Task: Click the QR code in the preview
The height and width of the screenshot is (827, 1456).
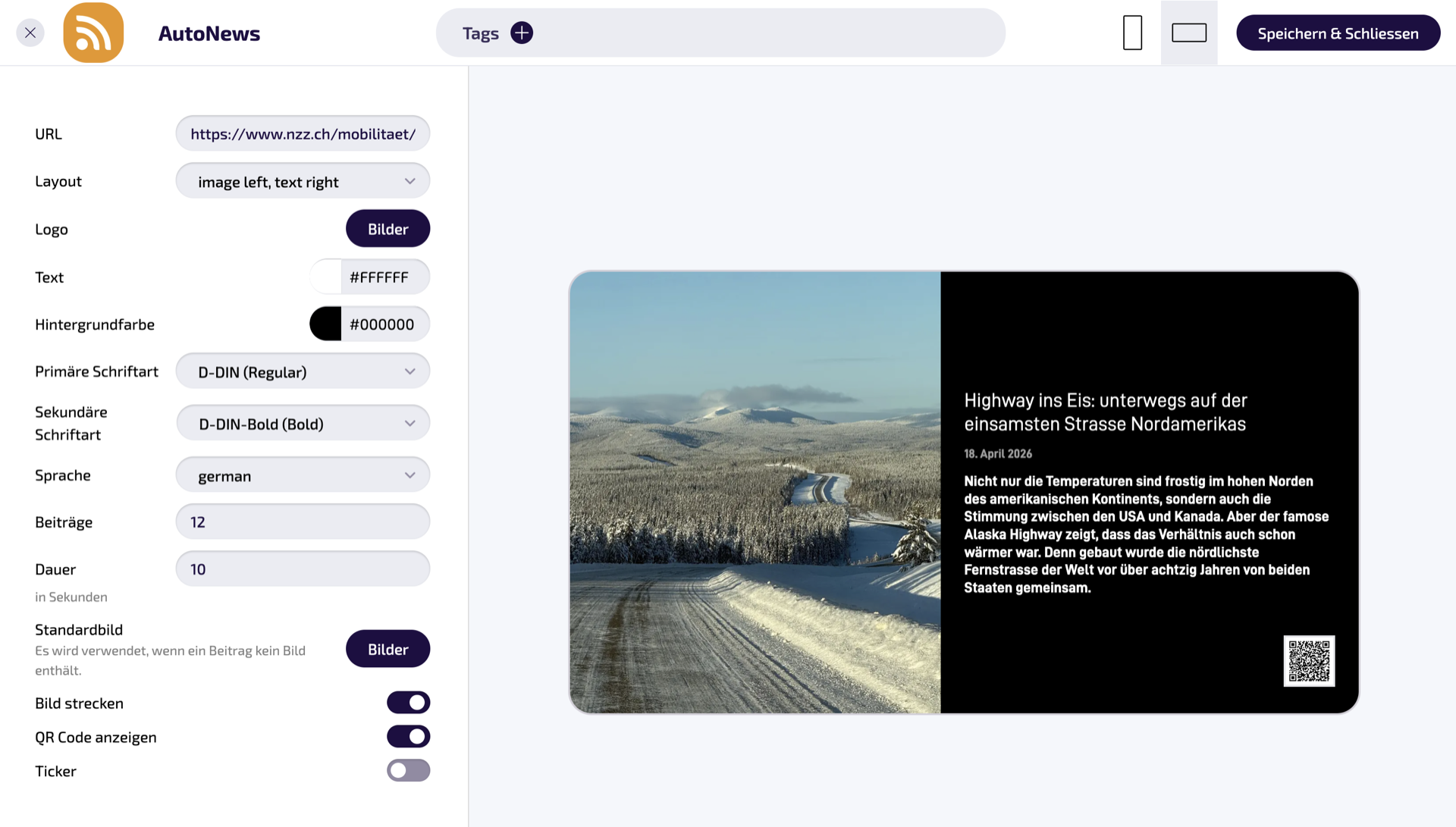Action: (x=1309, y=661)
